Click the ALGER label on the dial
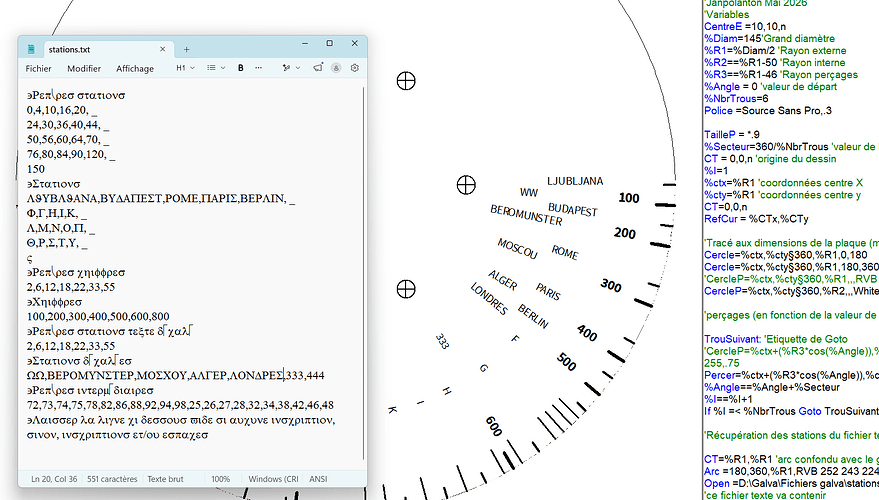879x500 pixels. pos(502,280)
